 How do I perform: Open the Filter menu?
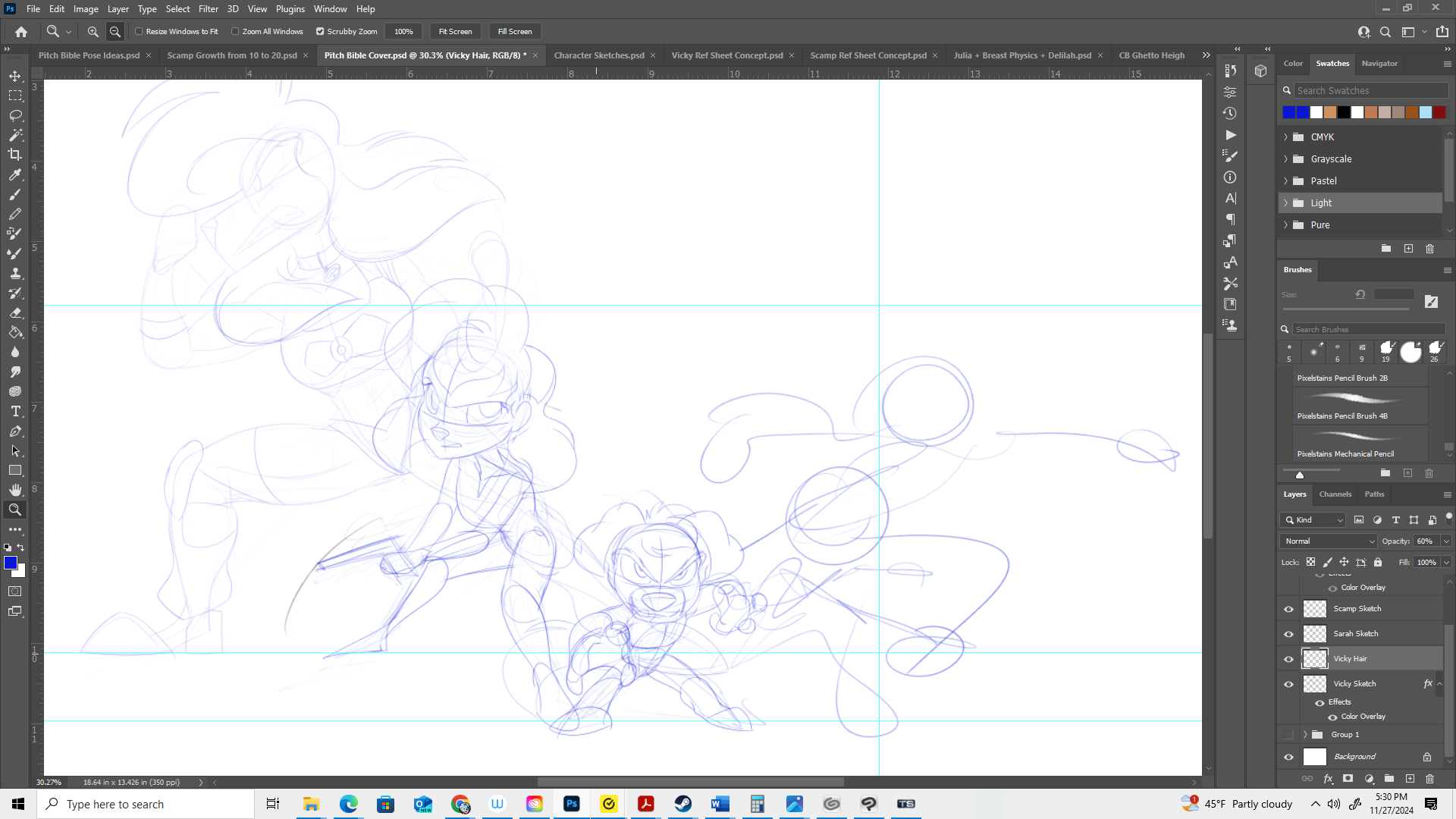tap(208, 9)
